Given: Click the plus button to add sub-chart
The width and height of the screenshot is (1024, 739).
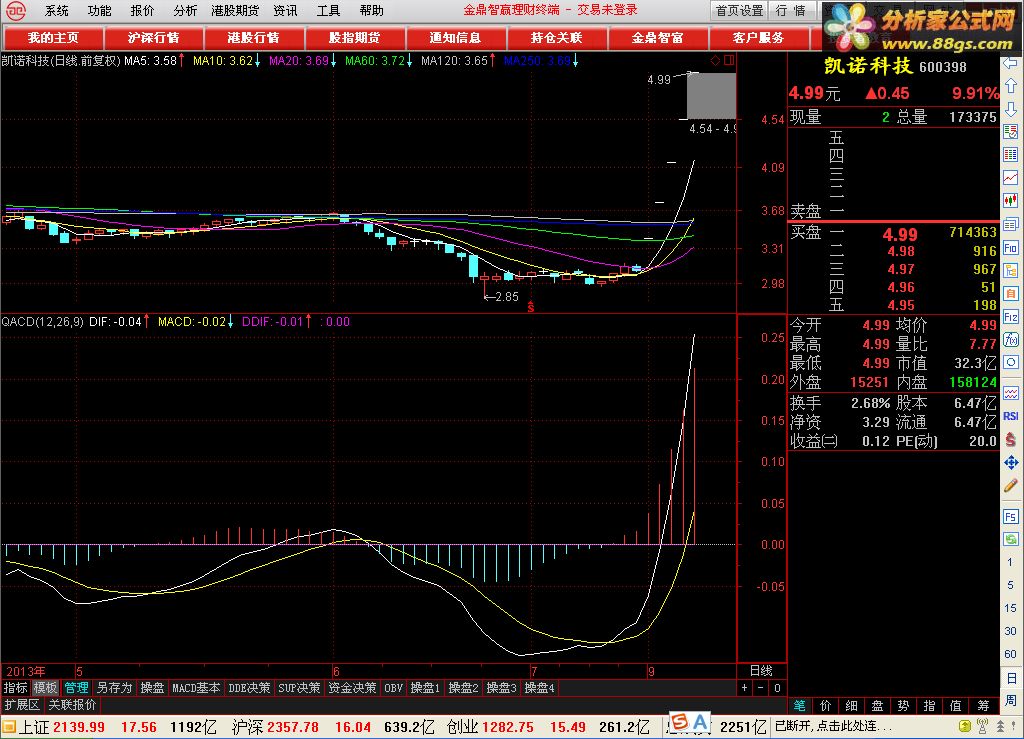Looking at the screenshot, I should 744,687.
